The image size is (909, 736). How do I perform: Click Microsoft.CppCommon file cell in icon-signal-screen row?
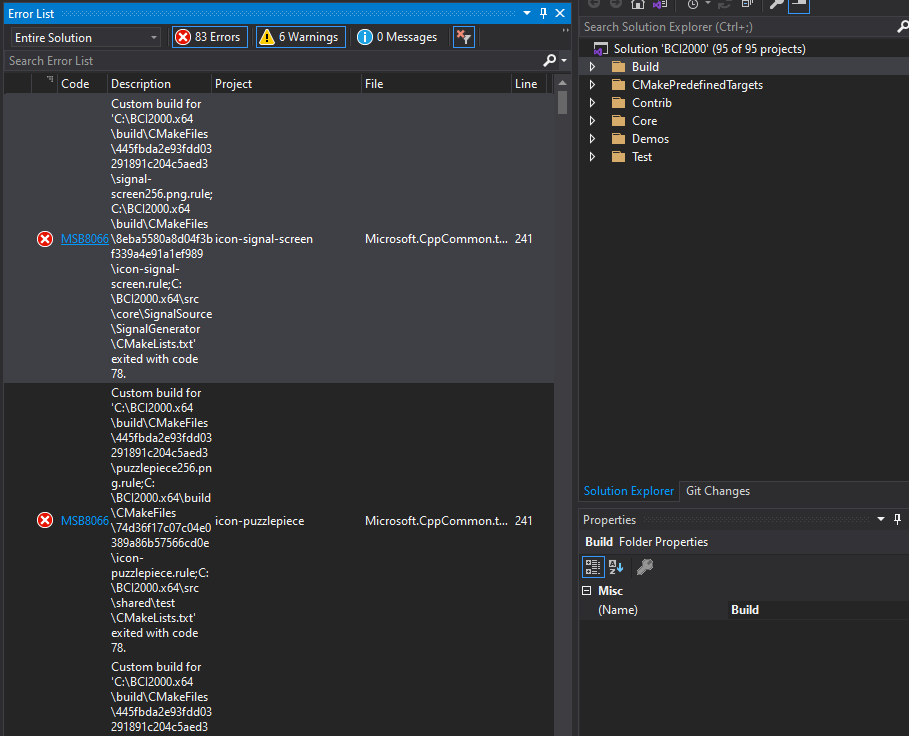[436, 239]
